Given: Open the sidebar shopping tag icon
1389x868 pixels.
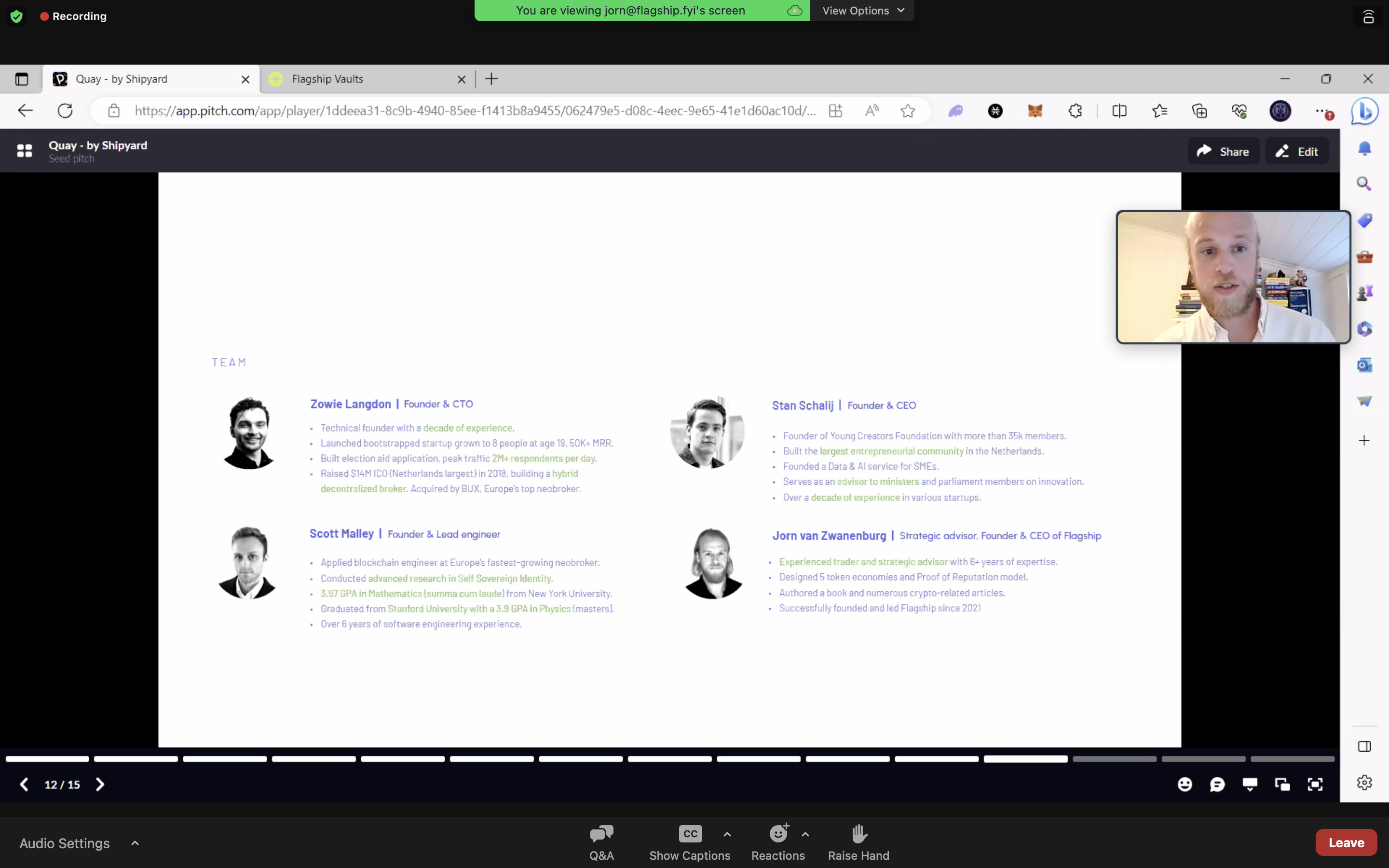Looking at the screenshot, I should click(1364, 220).
